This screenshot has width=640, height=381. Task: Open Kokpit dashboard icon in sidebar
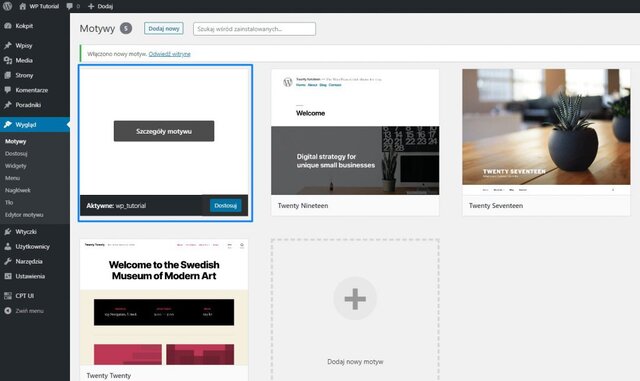pos(8,26)
